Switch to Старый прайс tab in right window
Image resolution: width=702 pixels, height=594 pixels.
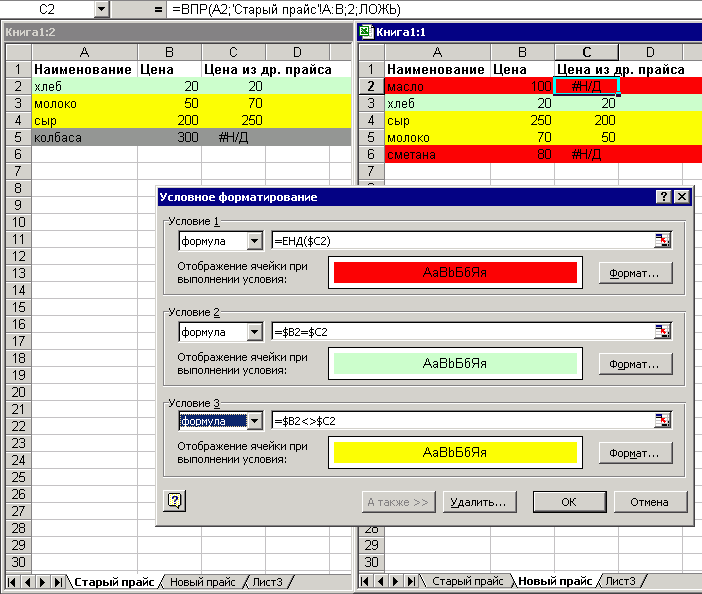click(x=467, y=581)
